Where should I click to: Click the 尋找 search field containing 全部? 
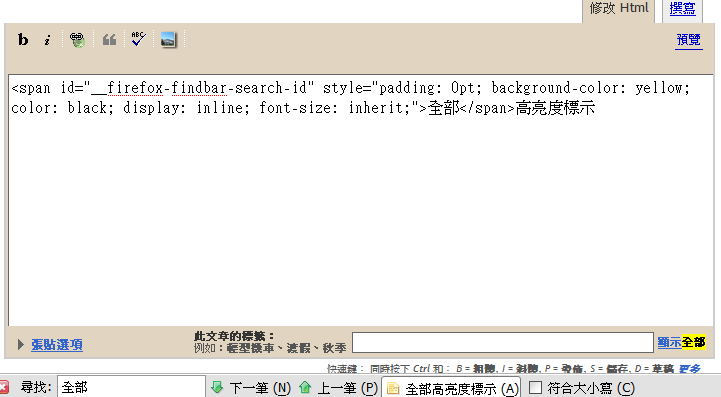point(131,387)
